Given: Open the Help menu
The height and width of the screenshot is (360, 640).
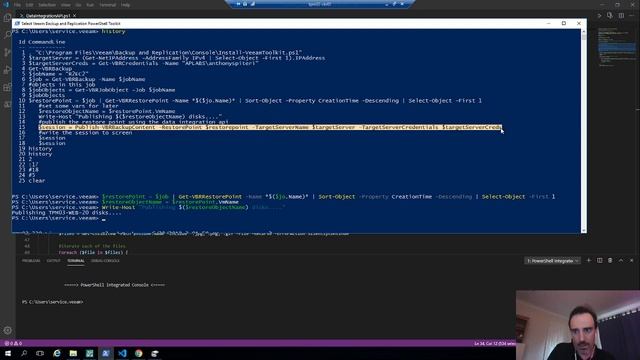Looking at the screenshot, I should [126, 5].
